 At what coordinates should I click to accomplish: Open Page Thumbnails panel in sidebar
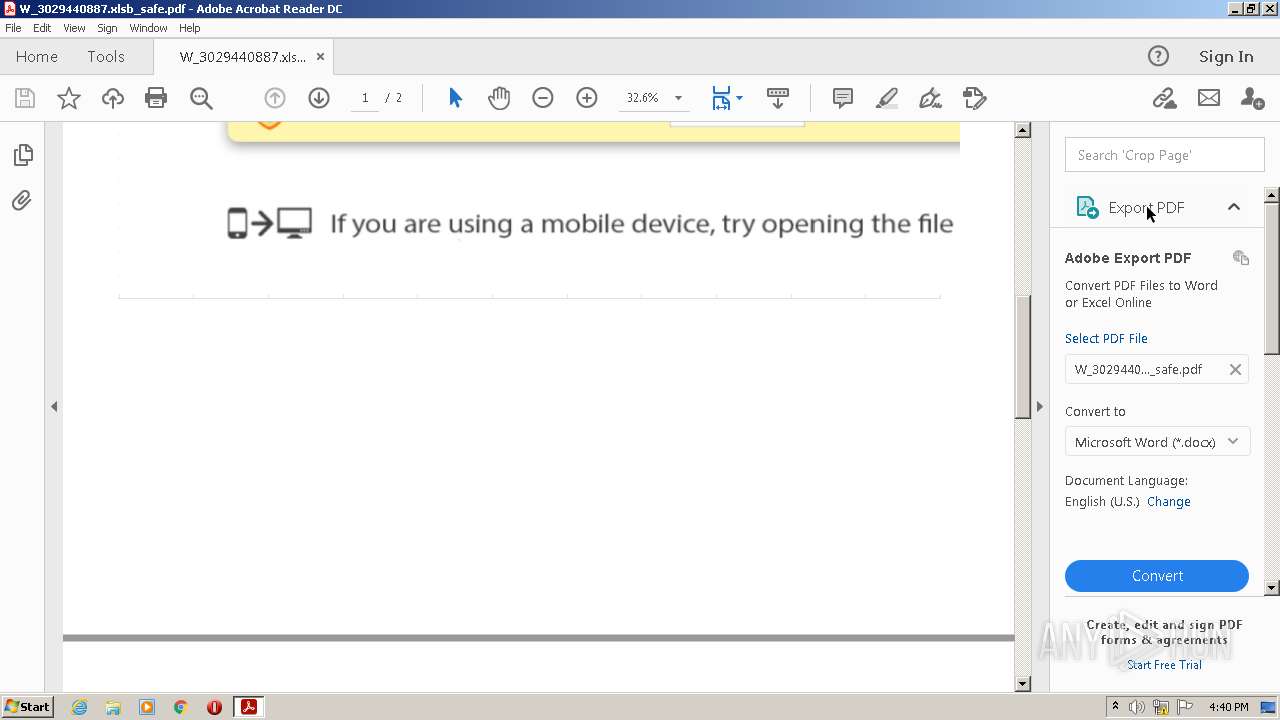[x=23, y=155]
